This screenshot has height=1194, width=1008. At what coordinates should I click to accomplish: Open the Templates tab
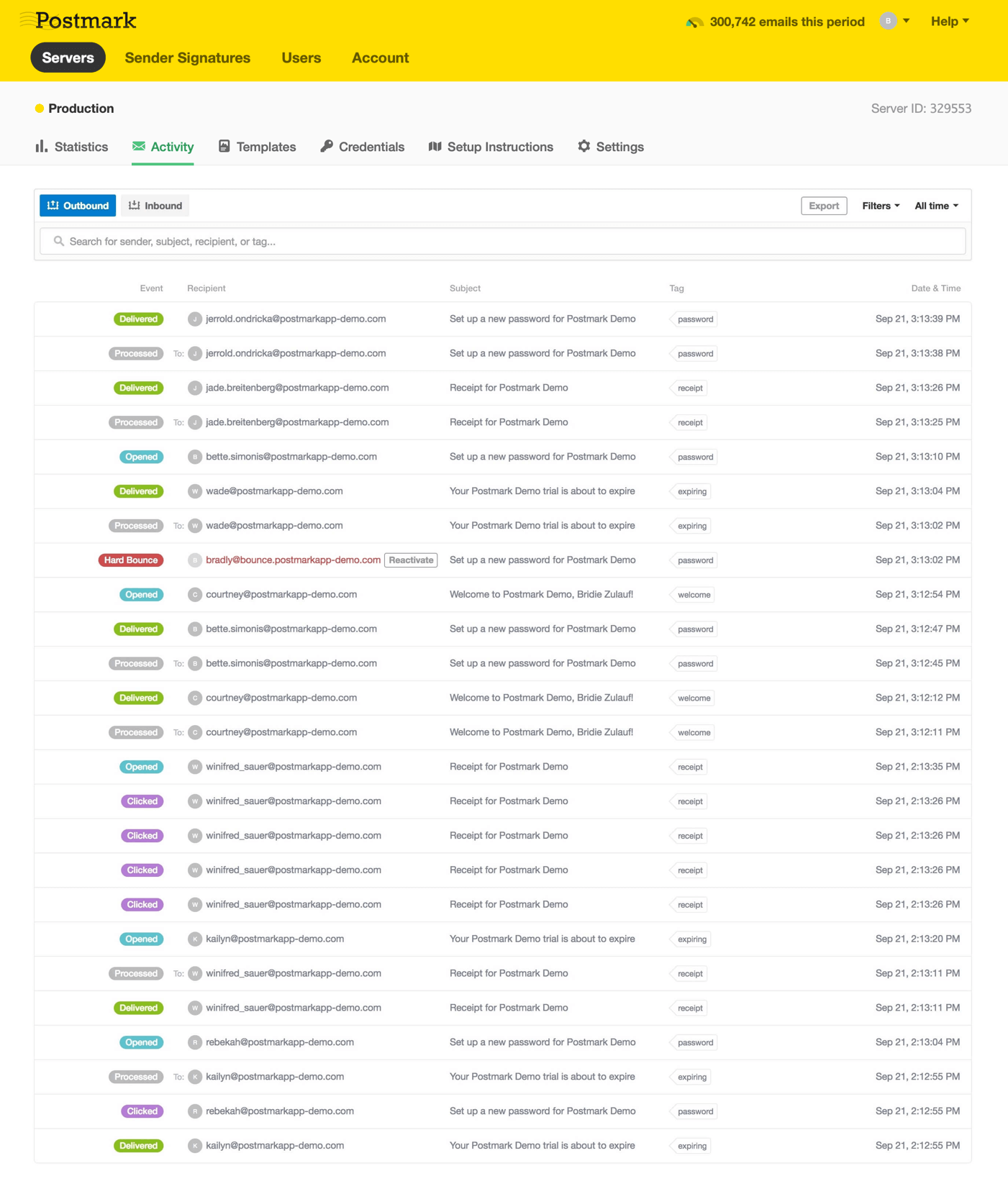257,147
